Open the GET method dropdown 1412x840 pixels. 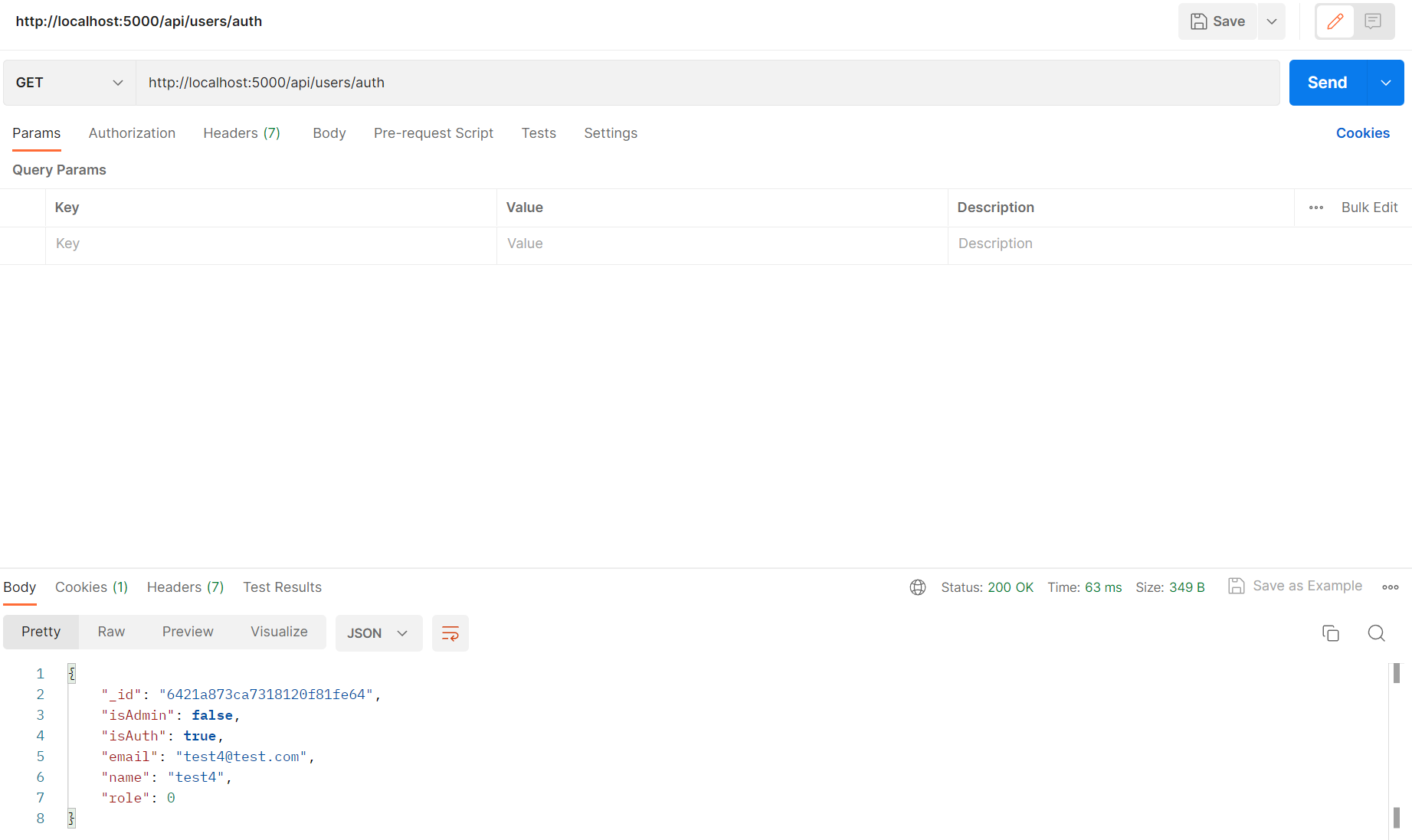[70, 83]
